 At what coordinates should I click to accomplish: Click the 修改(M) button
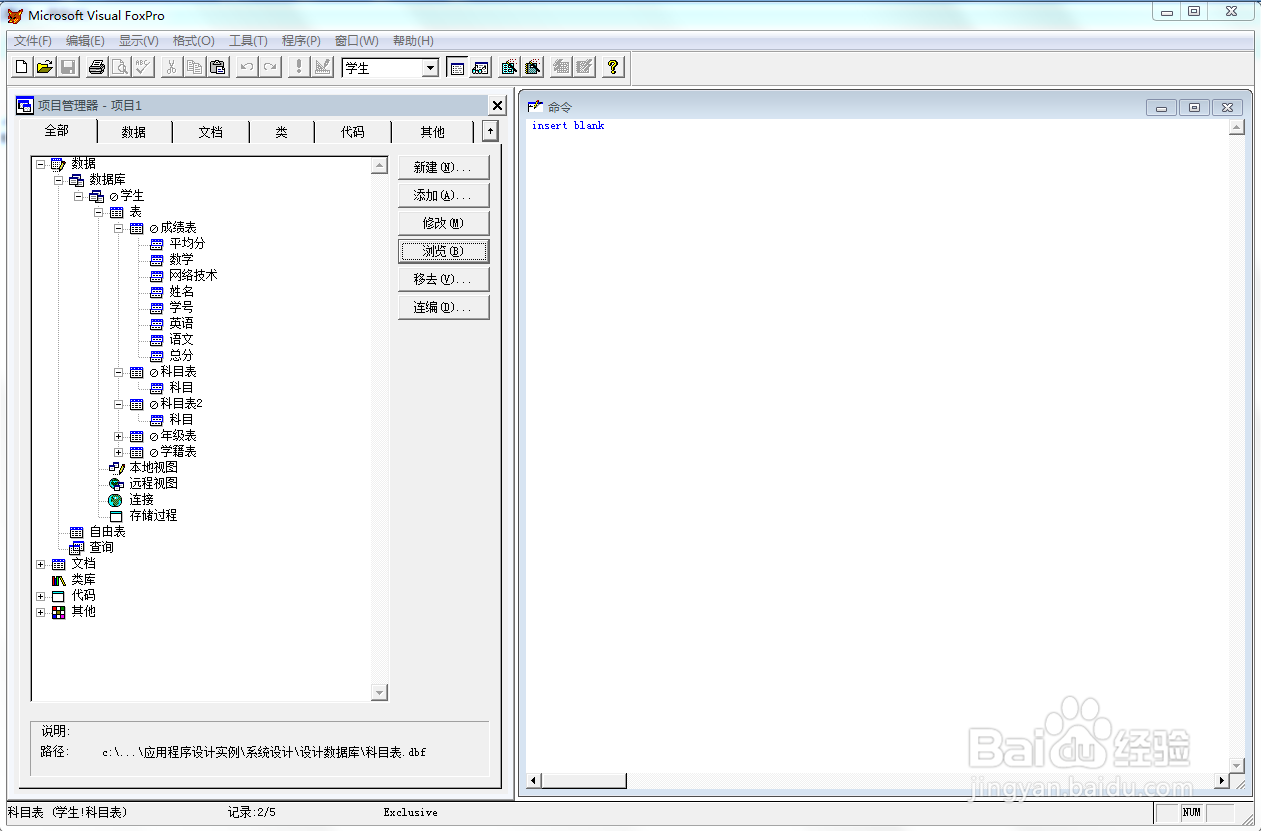pyautogui.click(x=443, y=223)
